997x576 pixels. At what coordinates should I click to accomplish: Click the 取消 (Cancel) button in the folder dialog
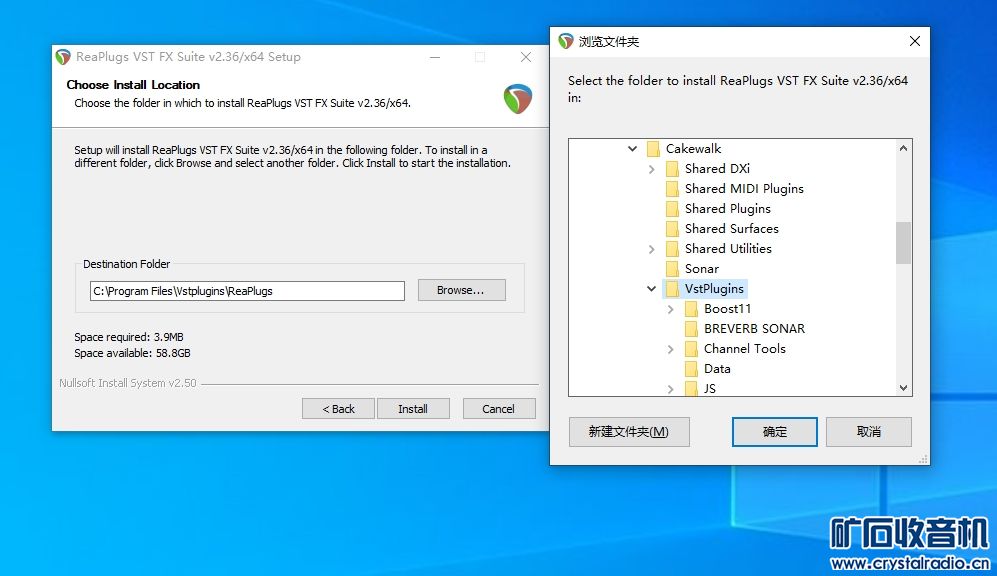(869, 432)
